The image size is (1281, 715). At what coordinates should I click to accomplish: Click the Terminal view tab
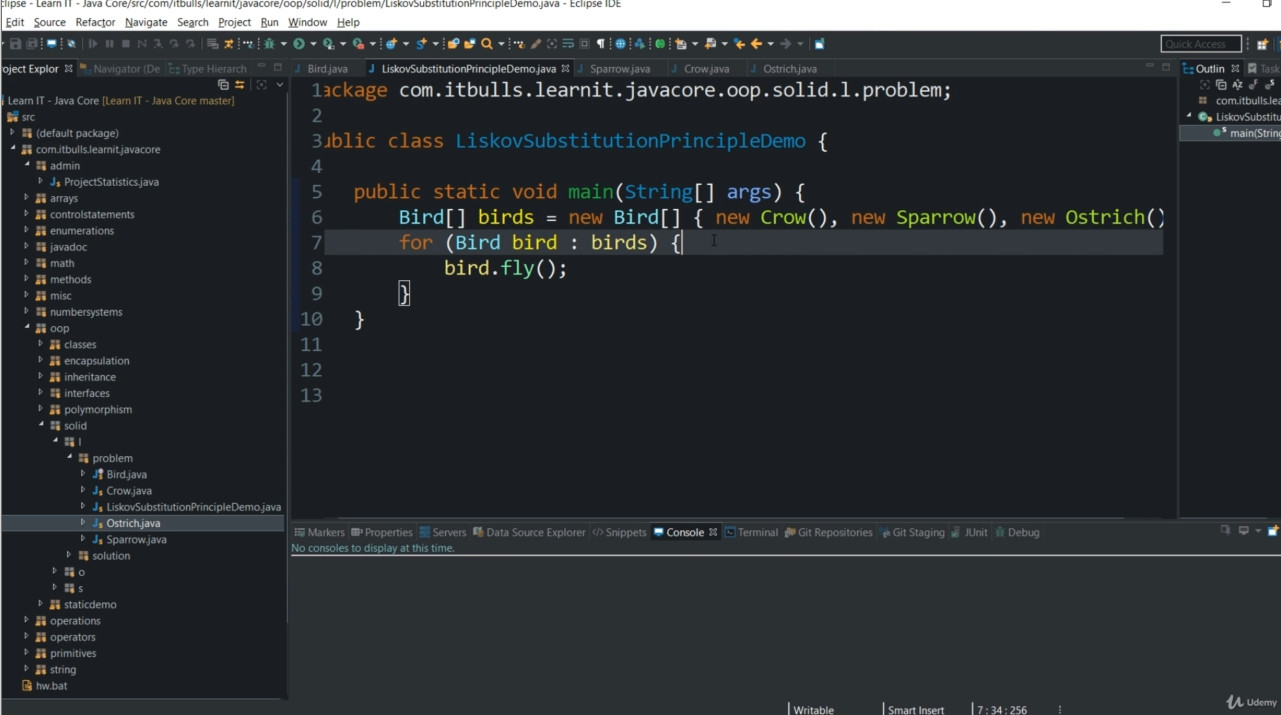coord(757,532)
